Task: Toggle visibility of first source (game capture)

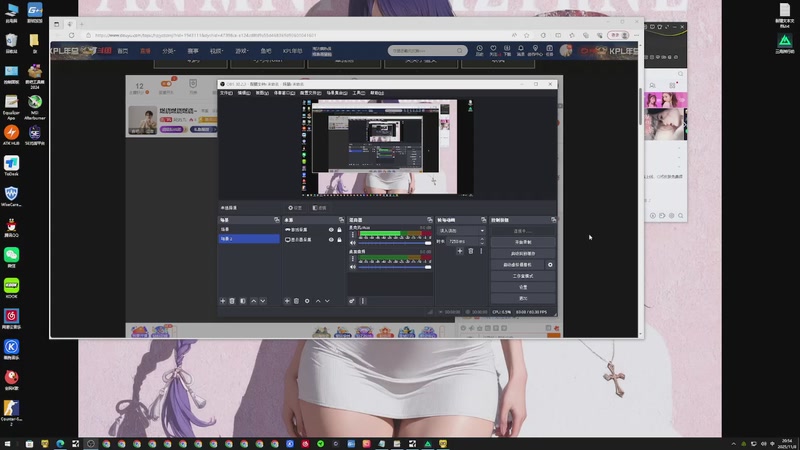Action: pos(331,230)
